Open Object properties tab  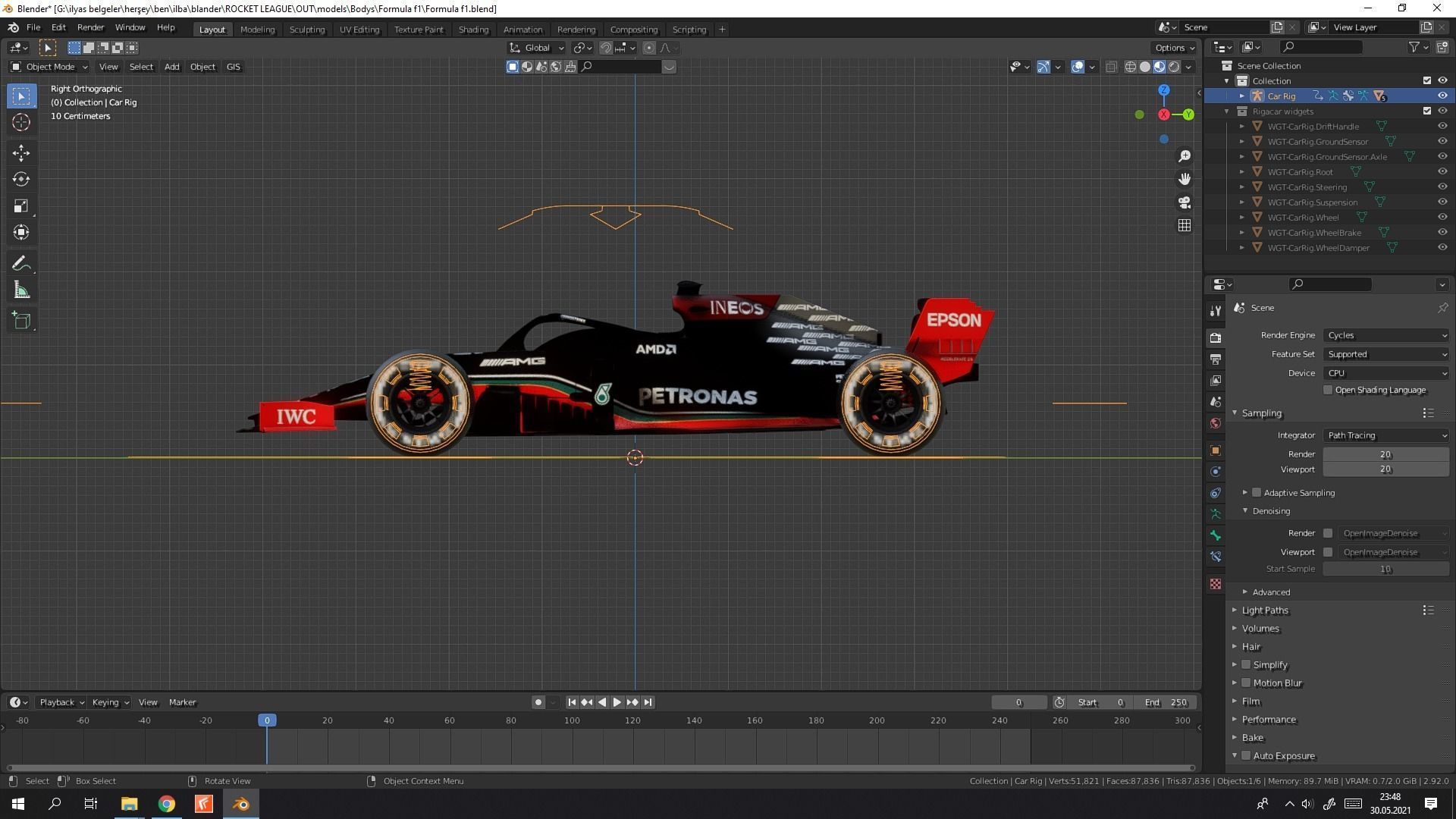[x=1216, y=450]
